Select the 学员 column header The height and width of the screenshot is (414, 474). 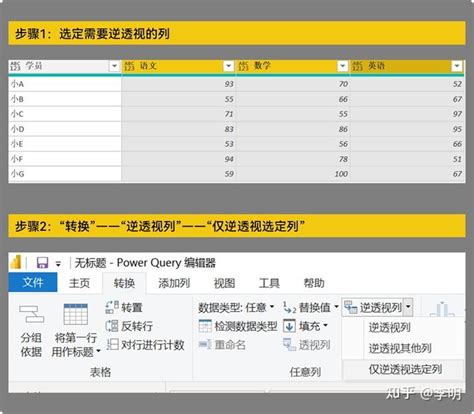pos(65,66)
